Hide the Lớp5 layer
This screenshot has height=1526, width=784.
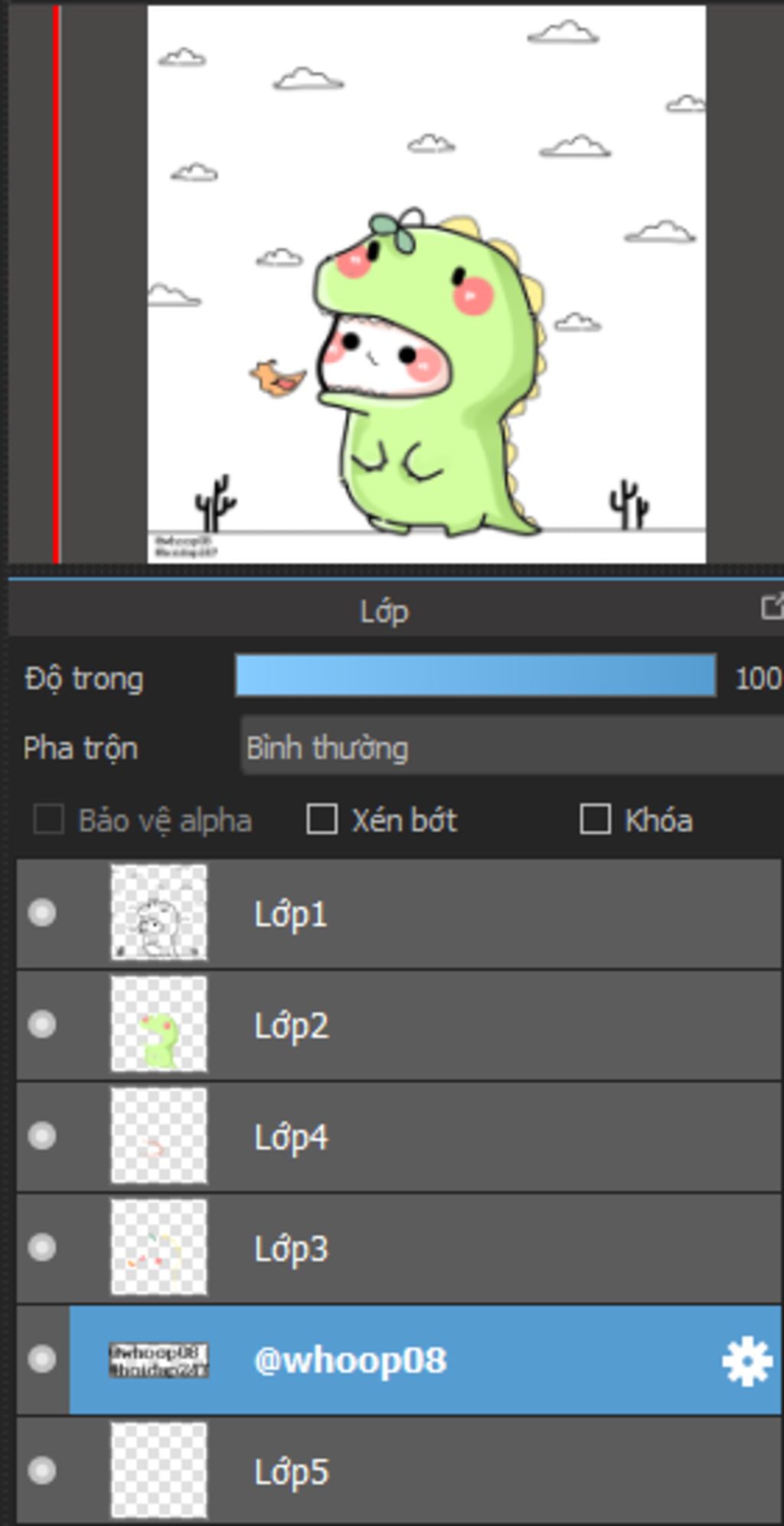[x=42, y=1470]
